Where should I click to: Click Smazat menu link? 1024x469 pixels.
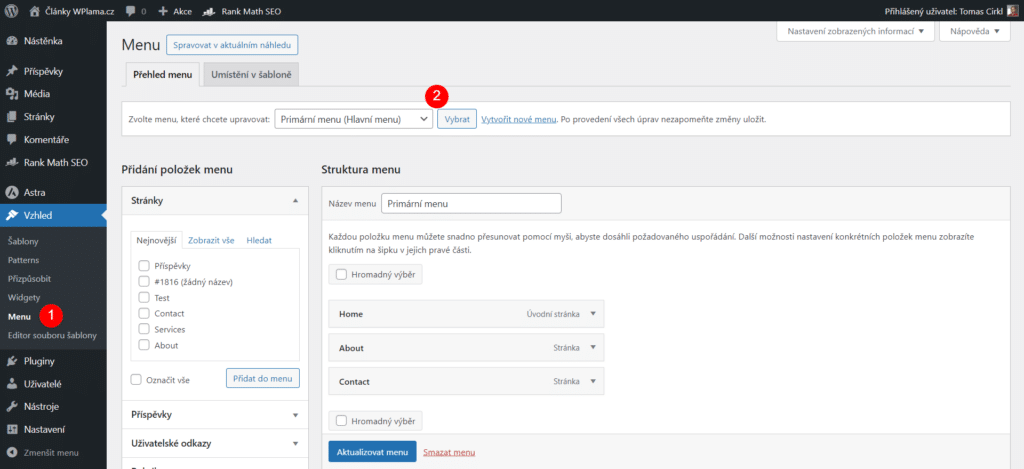tap(449, 452)
